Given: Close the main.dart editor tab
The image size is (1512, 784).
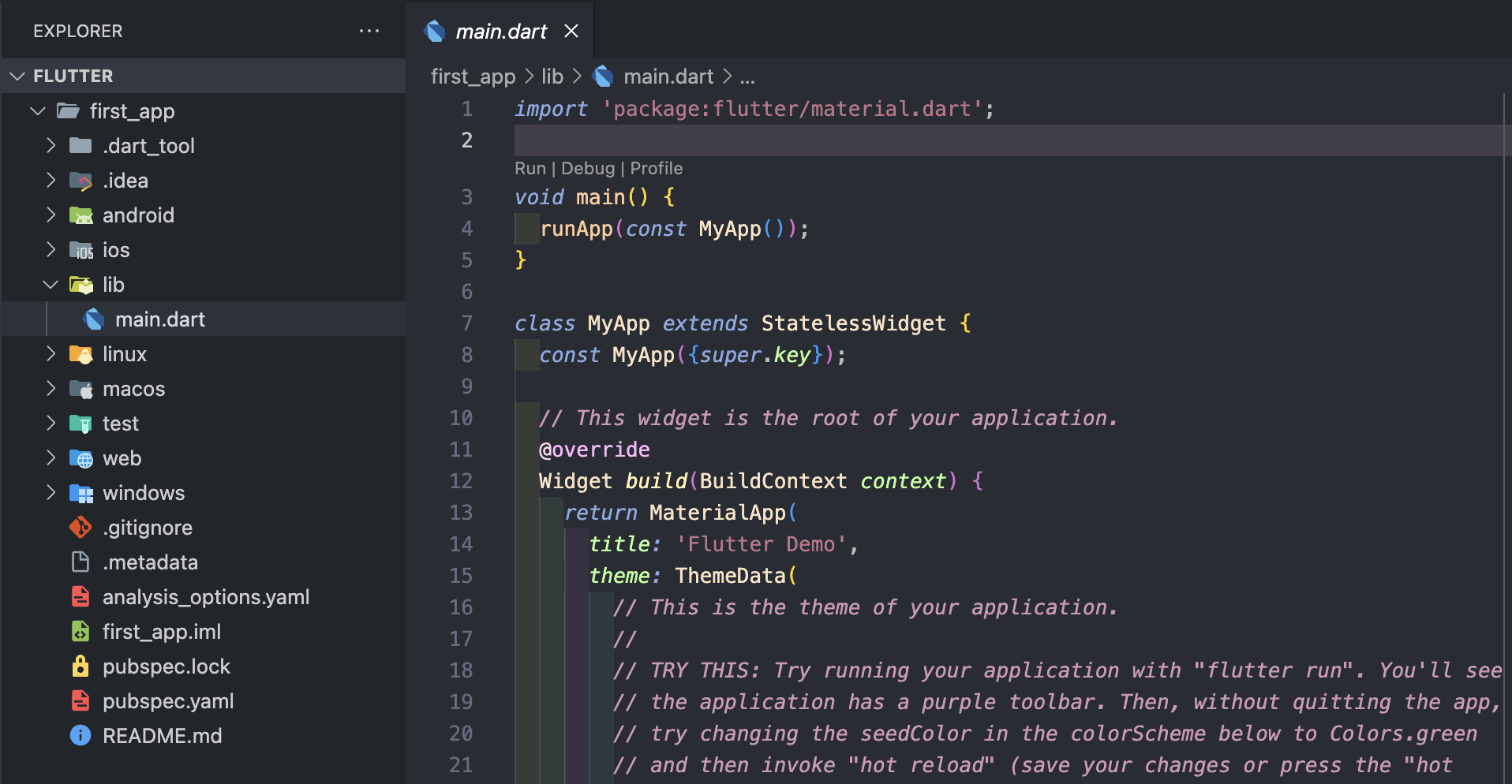Looking at the screenshot, I should [x=571, y=31].
